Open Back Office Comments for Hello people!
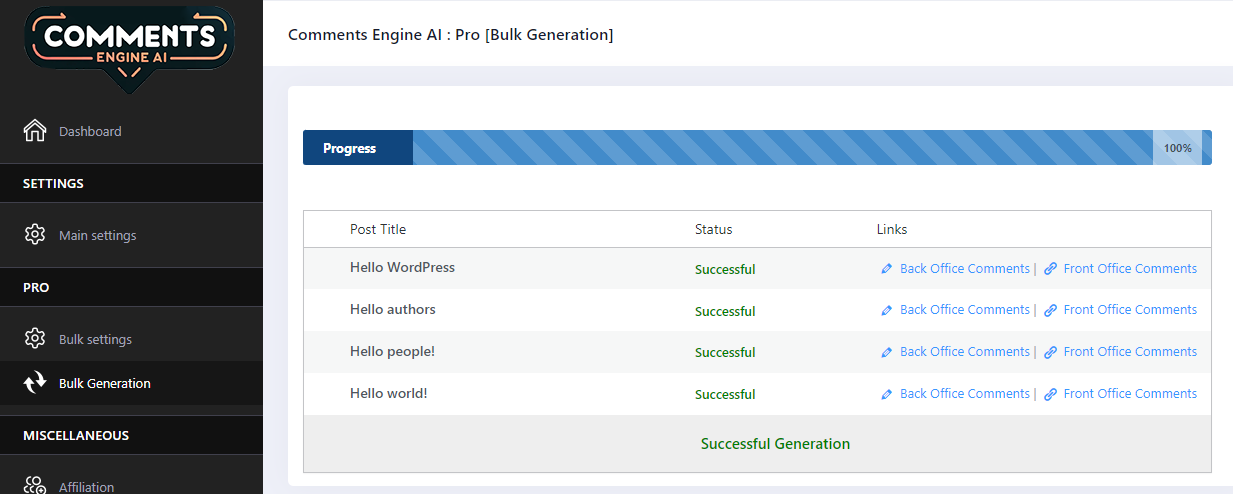Image resolution: width=1233 pixels, height=494 pixels. (964, 351)
